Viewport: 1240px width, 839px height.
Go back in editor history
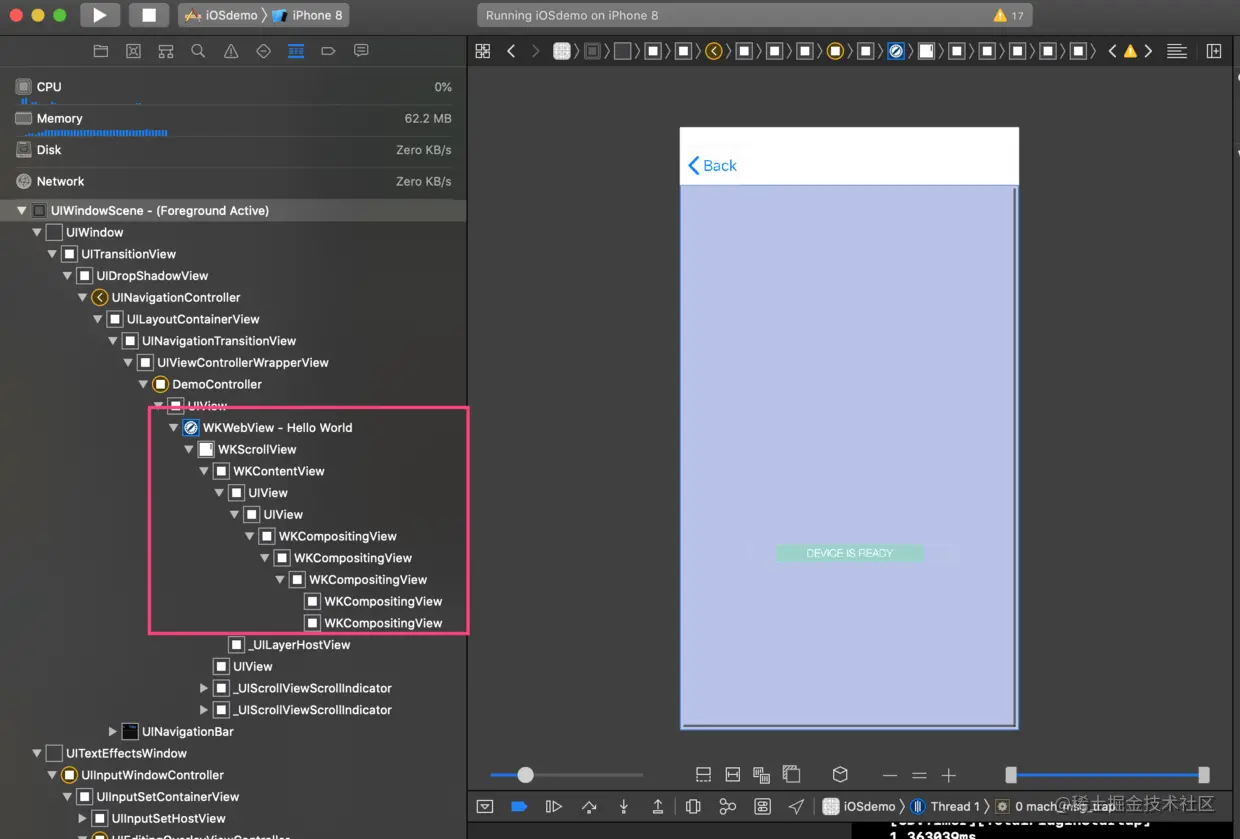511,51
